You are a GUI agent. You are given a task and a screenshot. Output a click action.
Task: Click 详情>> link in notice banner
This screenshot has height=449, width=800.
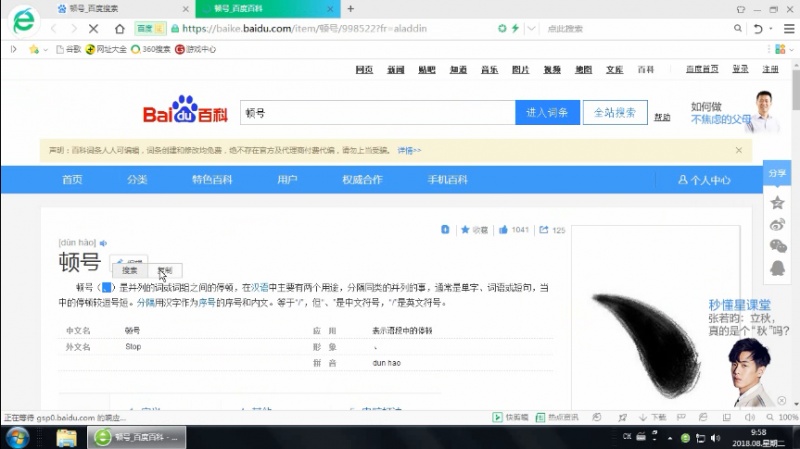[409, 151]
